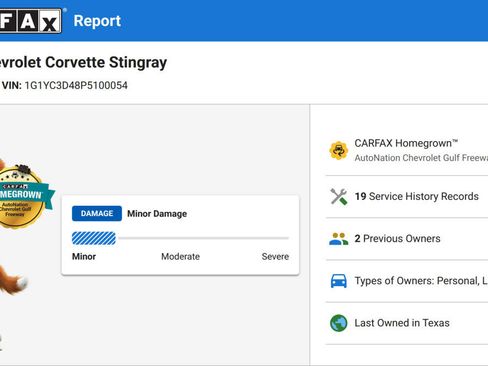Select the Moderate severity label
The image size is (488, 366).
pos(180,257)
